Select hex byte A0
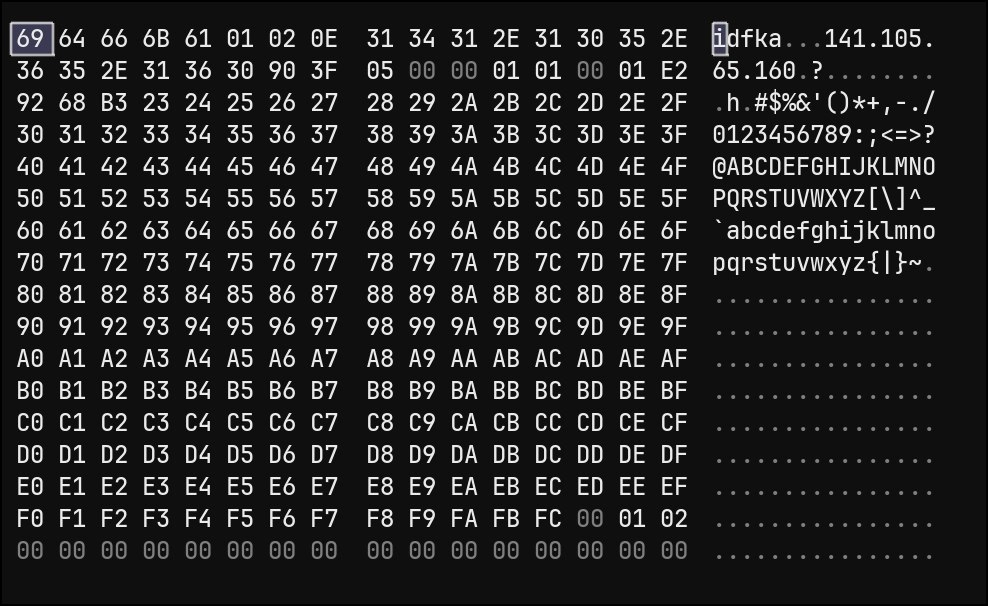This screenshot has height=606, width=988. [x=31, y=360]
